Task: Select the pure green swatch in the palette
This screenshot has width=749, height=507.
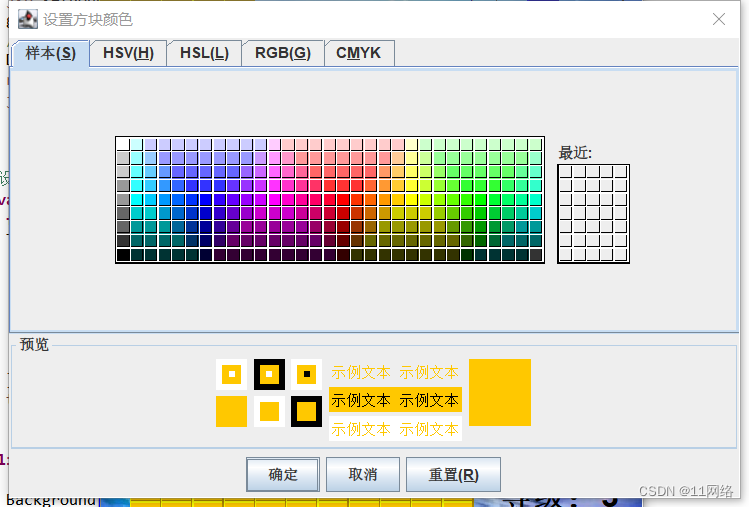Action: tap(481, 199)
